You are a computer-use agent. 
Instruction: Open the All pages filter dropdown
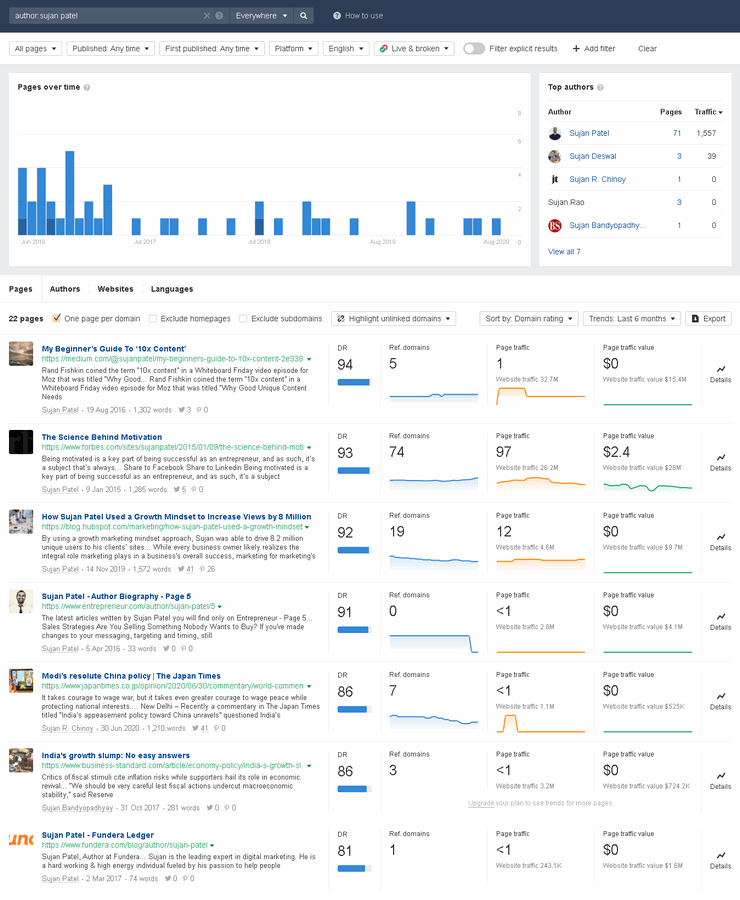36,49
